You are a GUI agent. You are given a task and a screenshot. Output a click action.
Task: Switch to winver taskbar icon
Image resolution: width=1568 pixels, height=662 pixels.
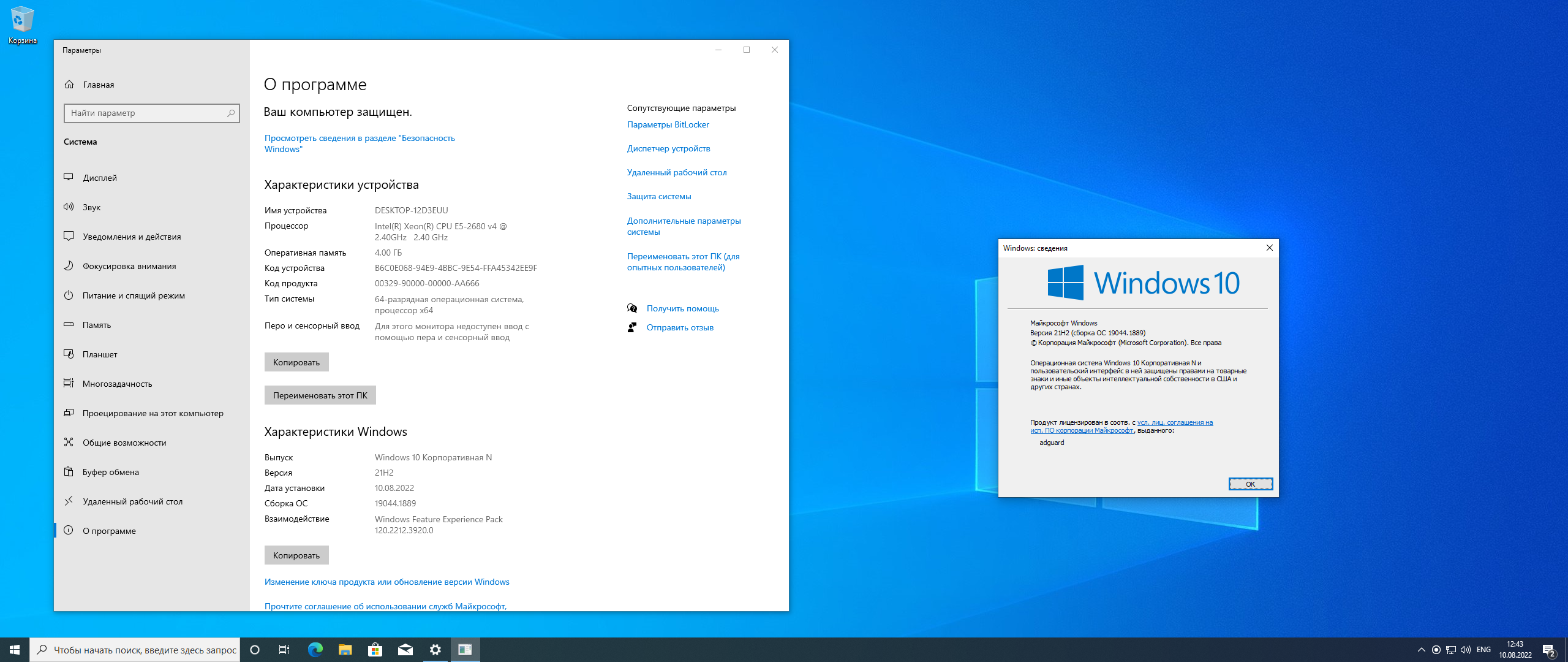465,650
